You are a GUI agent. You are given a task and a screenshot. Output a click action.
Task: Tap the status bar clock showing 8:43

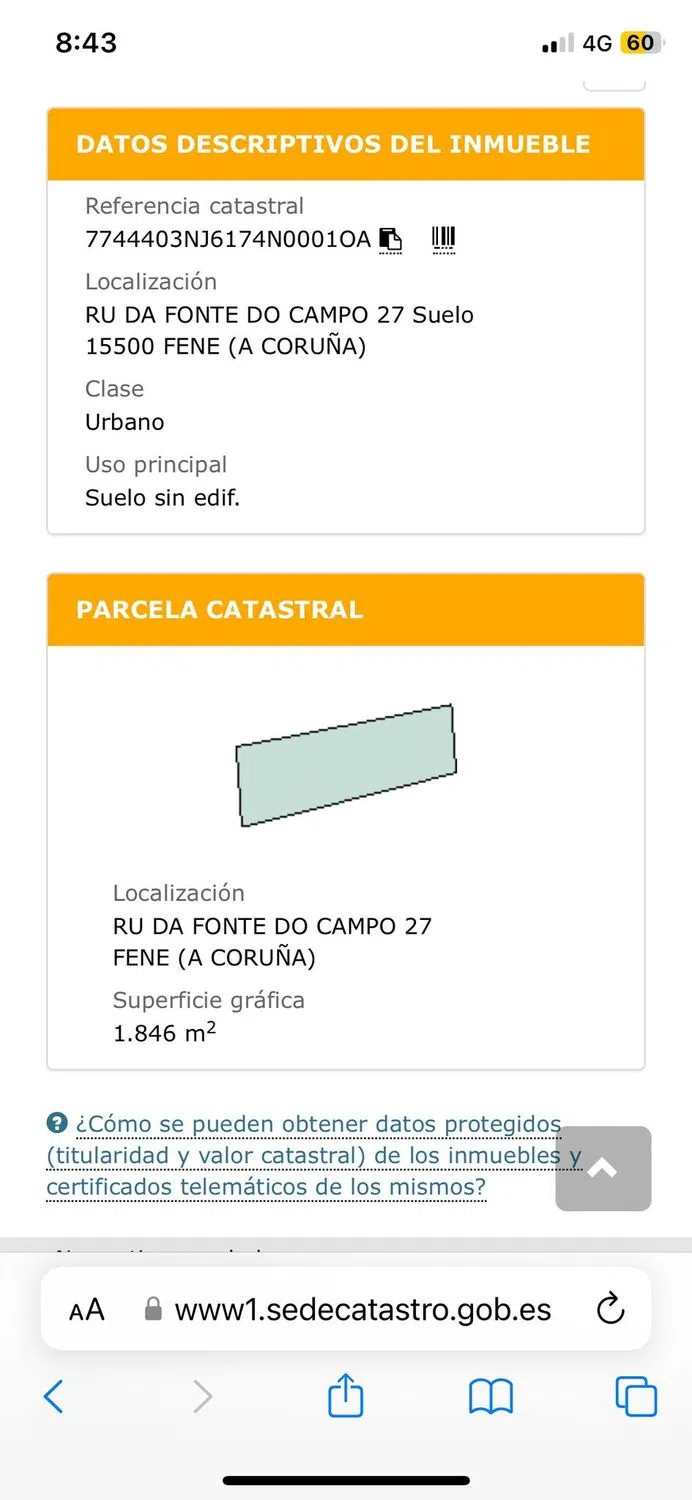pyautogui.click(x=86, y=43)
